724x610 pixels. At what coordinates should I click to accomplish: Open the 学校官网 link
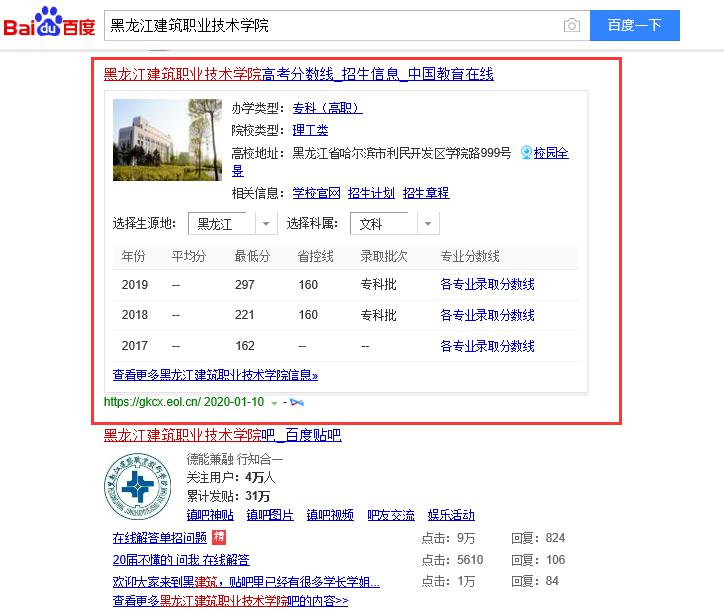(316, 193)
